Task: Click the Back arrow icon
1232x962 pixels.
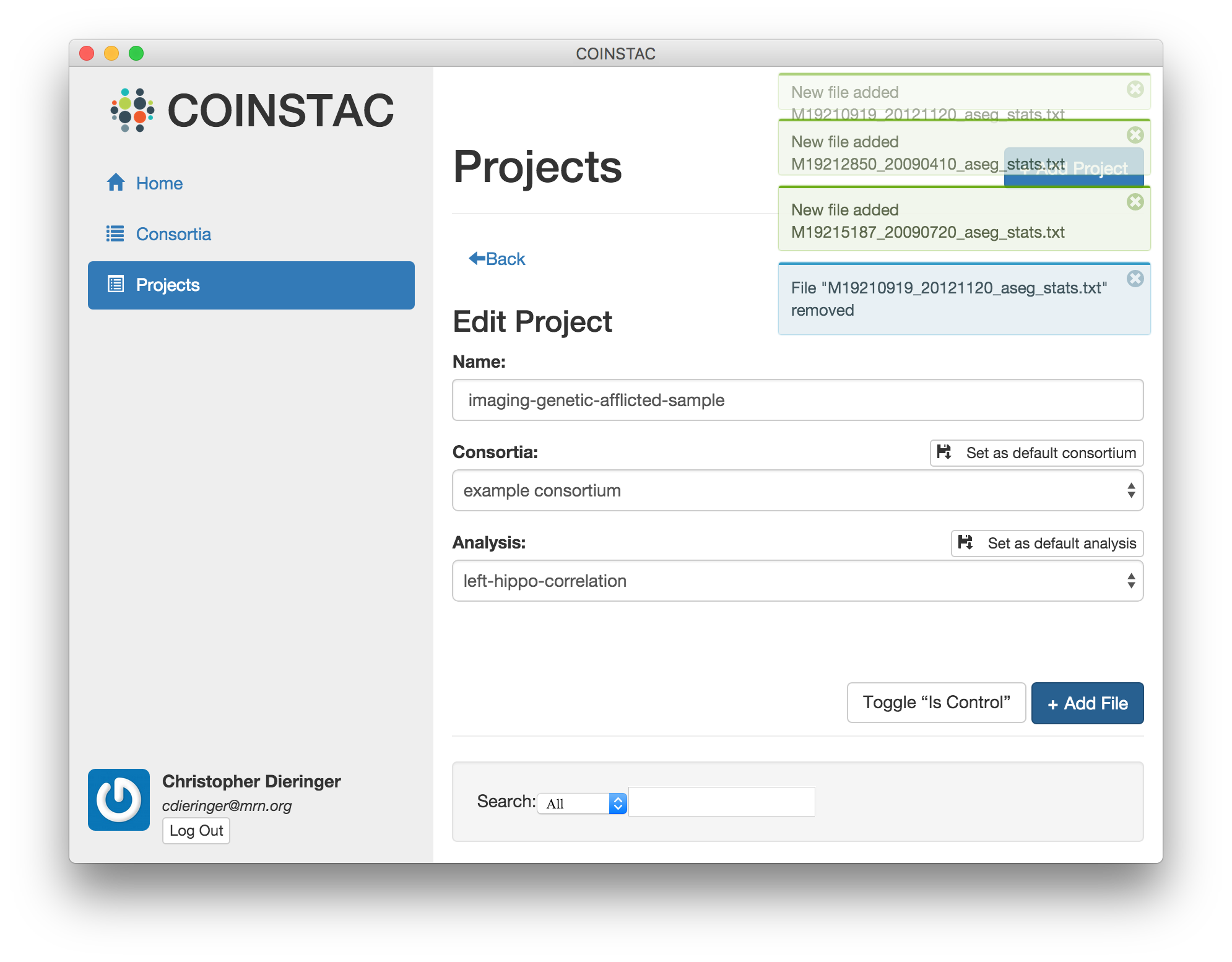Action: coord(477,258)
